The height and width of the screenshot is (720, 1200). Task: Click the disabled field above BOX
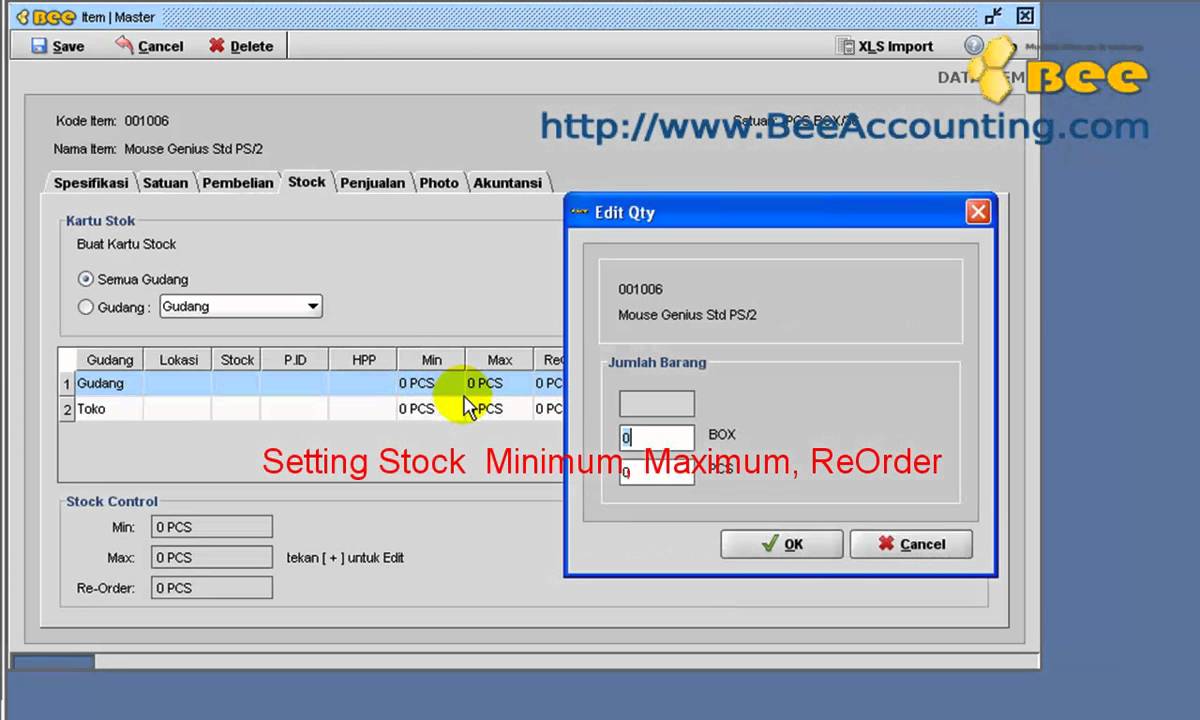[657, 404]
